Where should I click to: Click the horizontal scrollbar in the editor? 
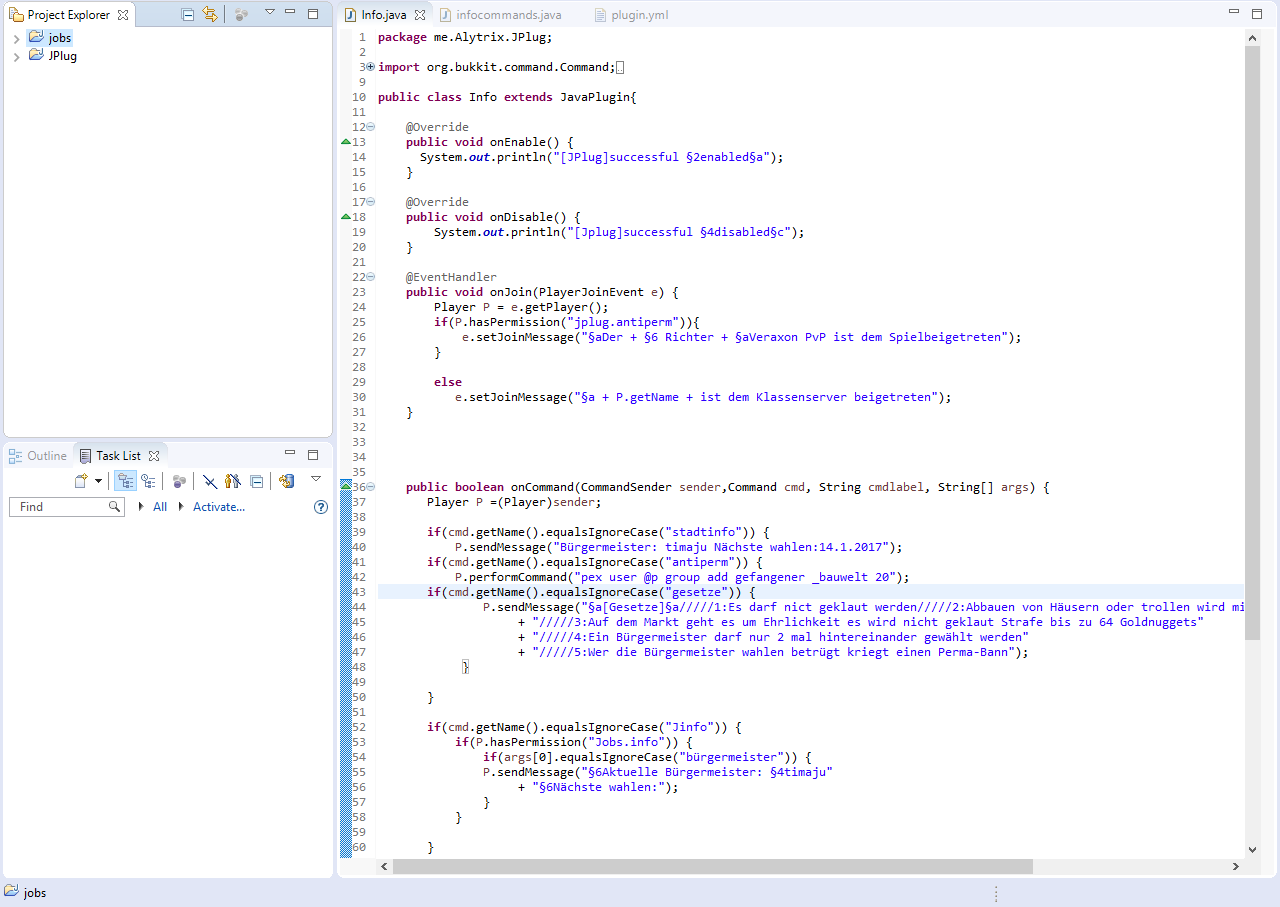tap(712, 867)
